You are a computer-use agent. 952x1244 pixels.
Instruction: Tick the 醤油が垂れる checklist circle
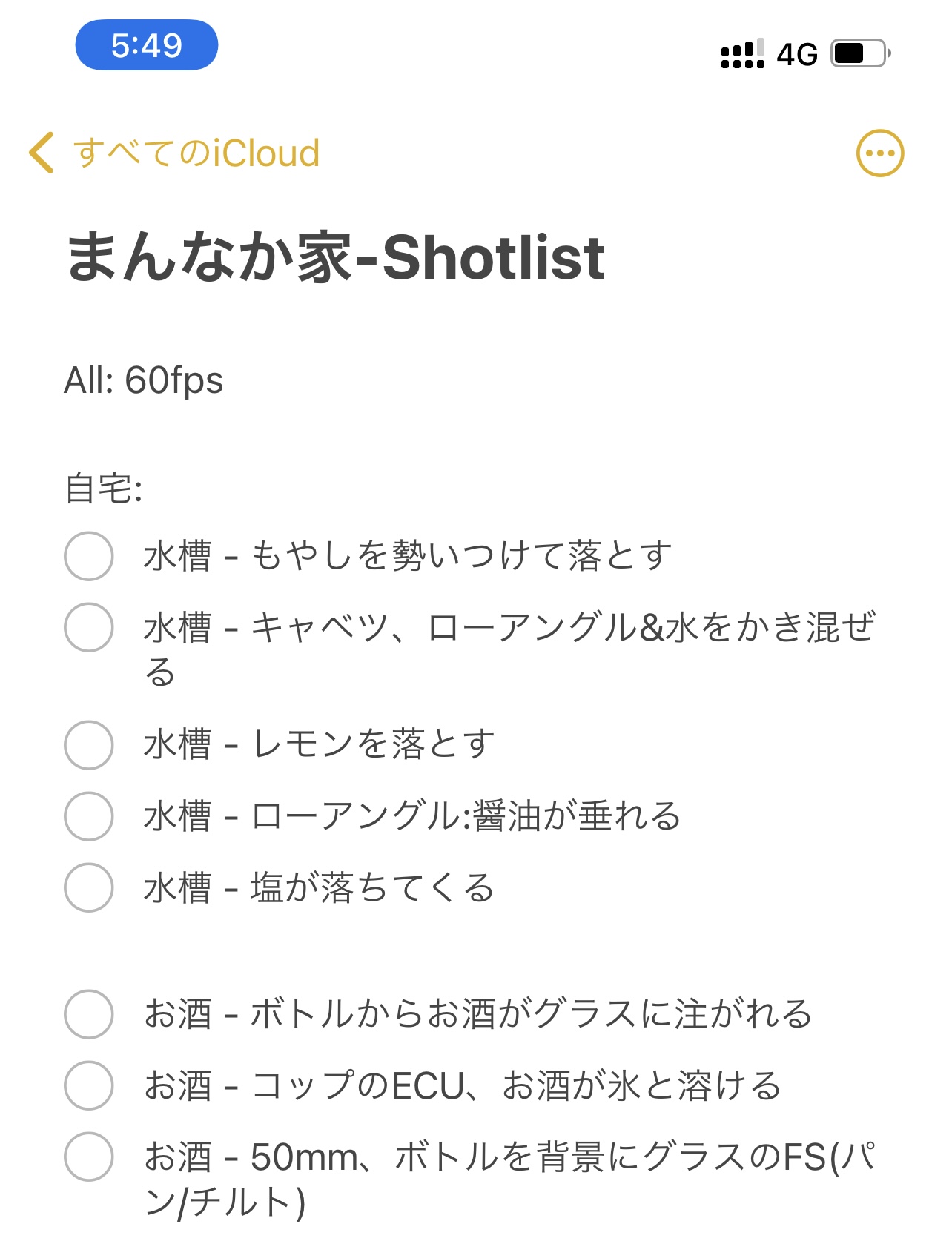89,815
